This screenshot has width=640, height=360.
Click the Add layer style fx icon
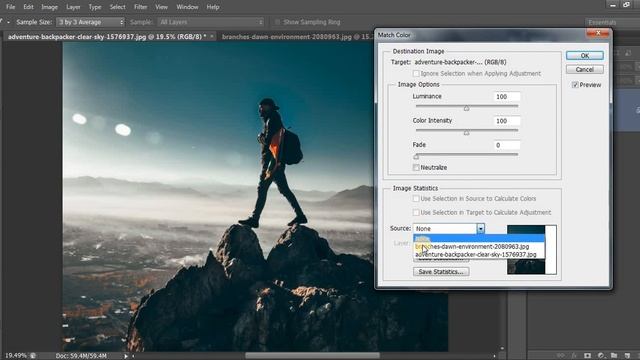click(574, 356)
